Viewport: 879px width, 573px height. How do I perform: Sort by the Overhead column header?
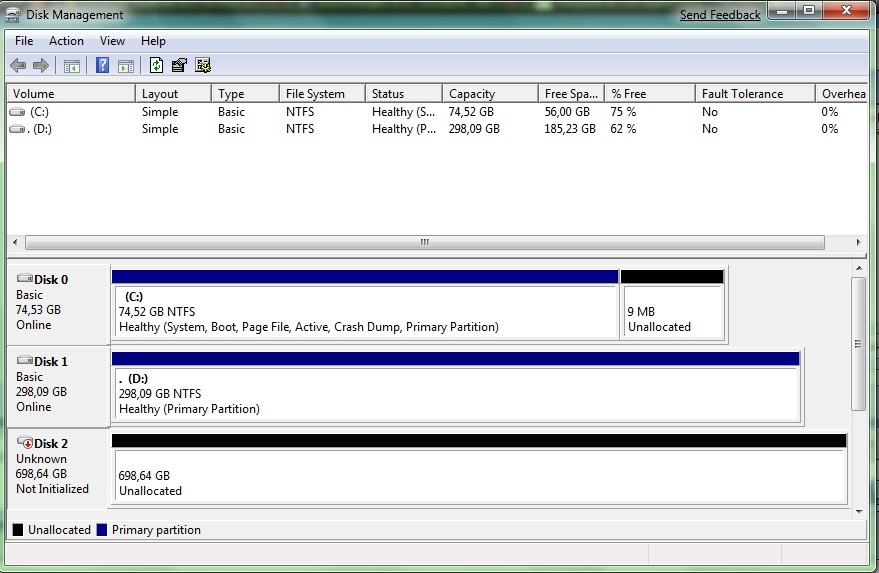coord(842,94)
